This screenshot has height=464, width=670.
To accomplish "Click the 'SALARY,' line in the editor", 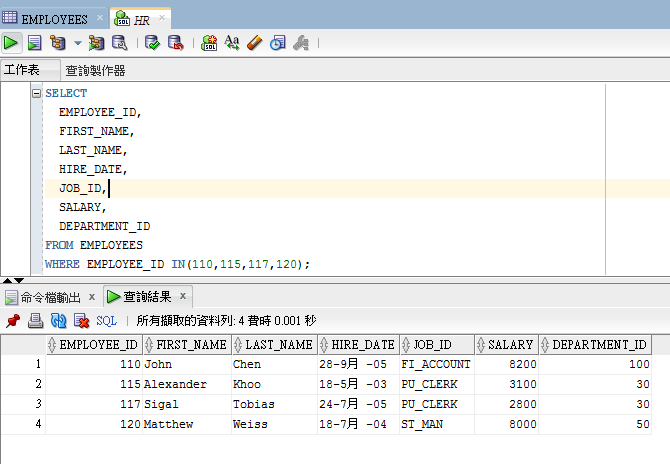I will tap(82, 208).
